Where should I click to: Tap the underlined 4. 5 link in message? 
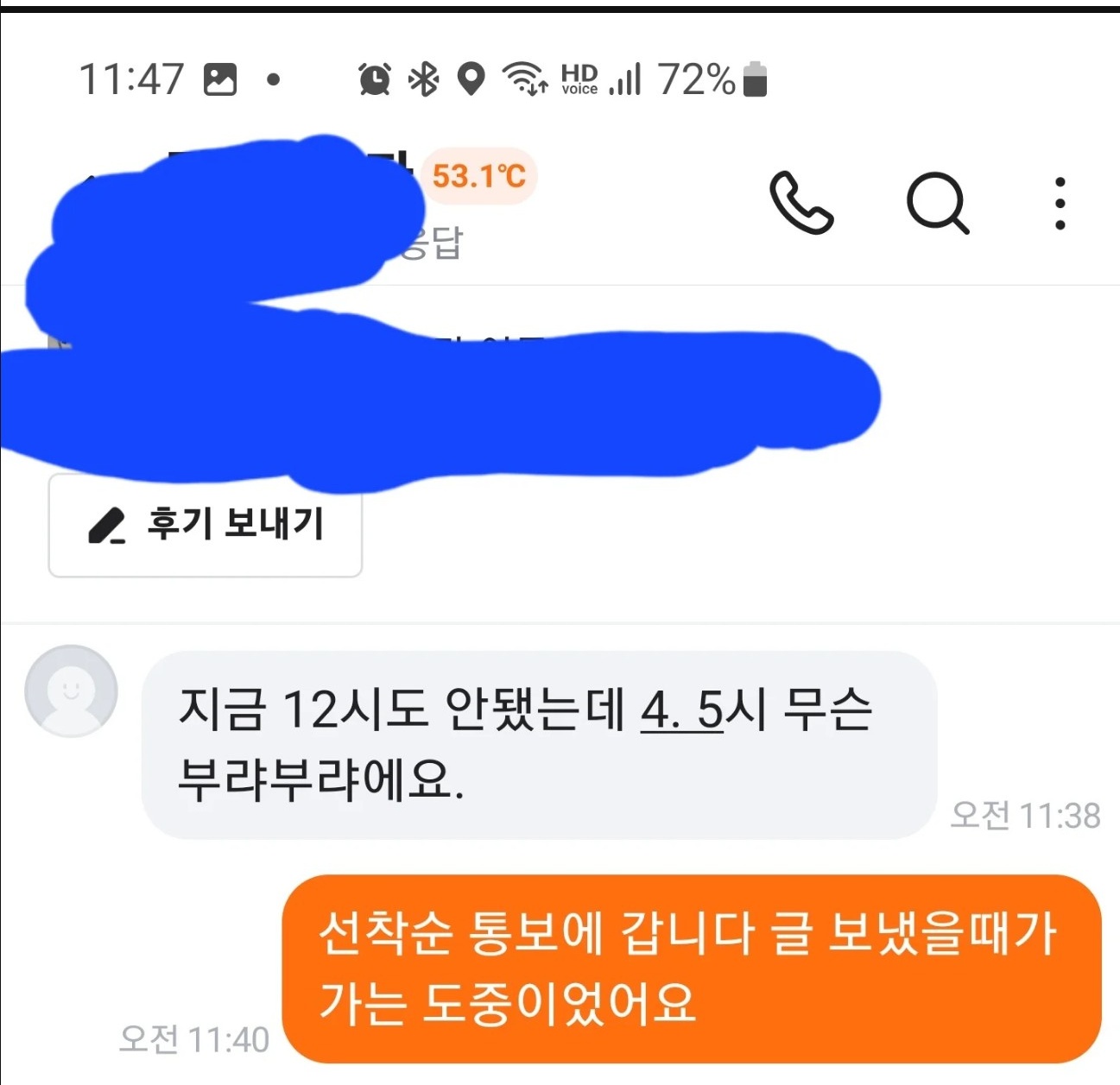(681, 710)
